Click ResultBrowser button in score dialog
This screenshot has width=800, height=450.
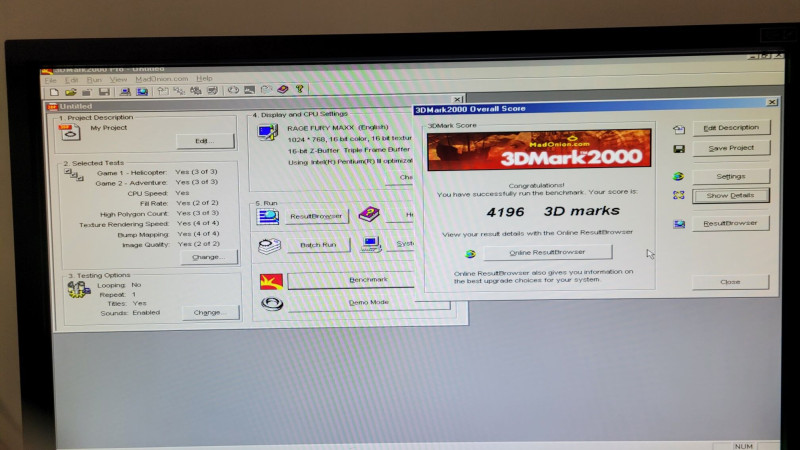pyautogui.click(x=731, y=223)
